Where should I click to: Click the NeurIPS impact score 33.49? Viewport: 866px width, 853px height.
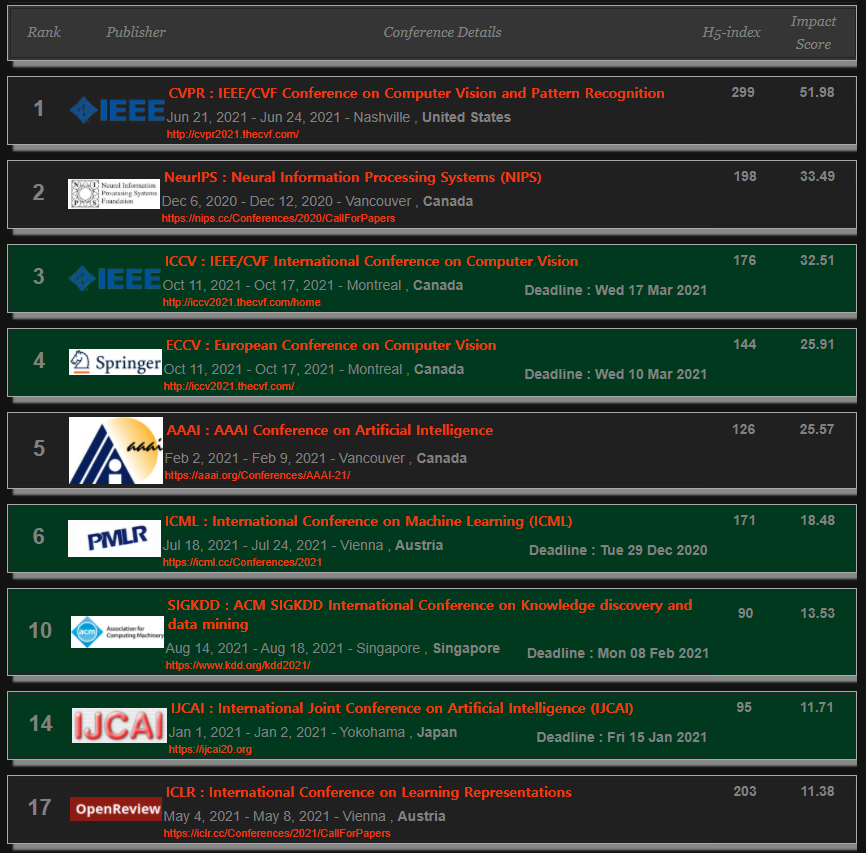click(817, 176)
